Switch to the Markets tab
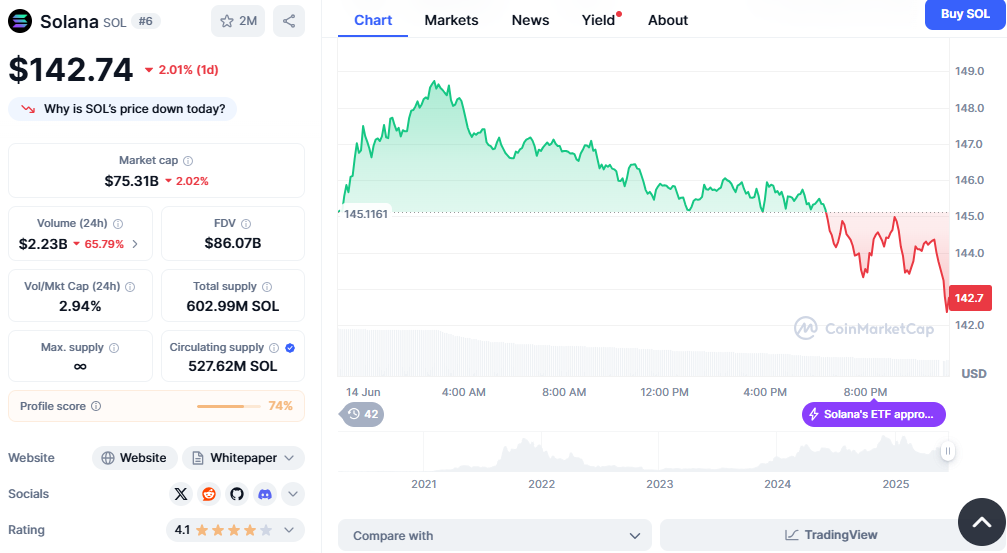This screenshot has height=553, width=1007. pos(451,20)
